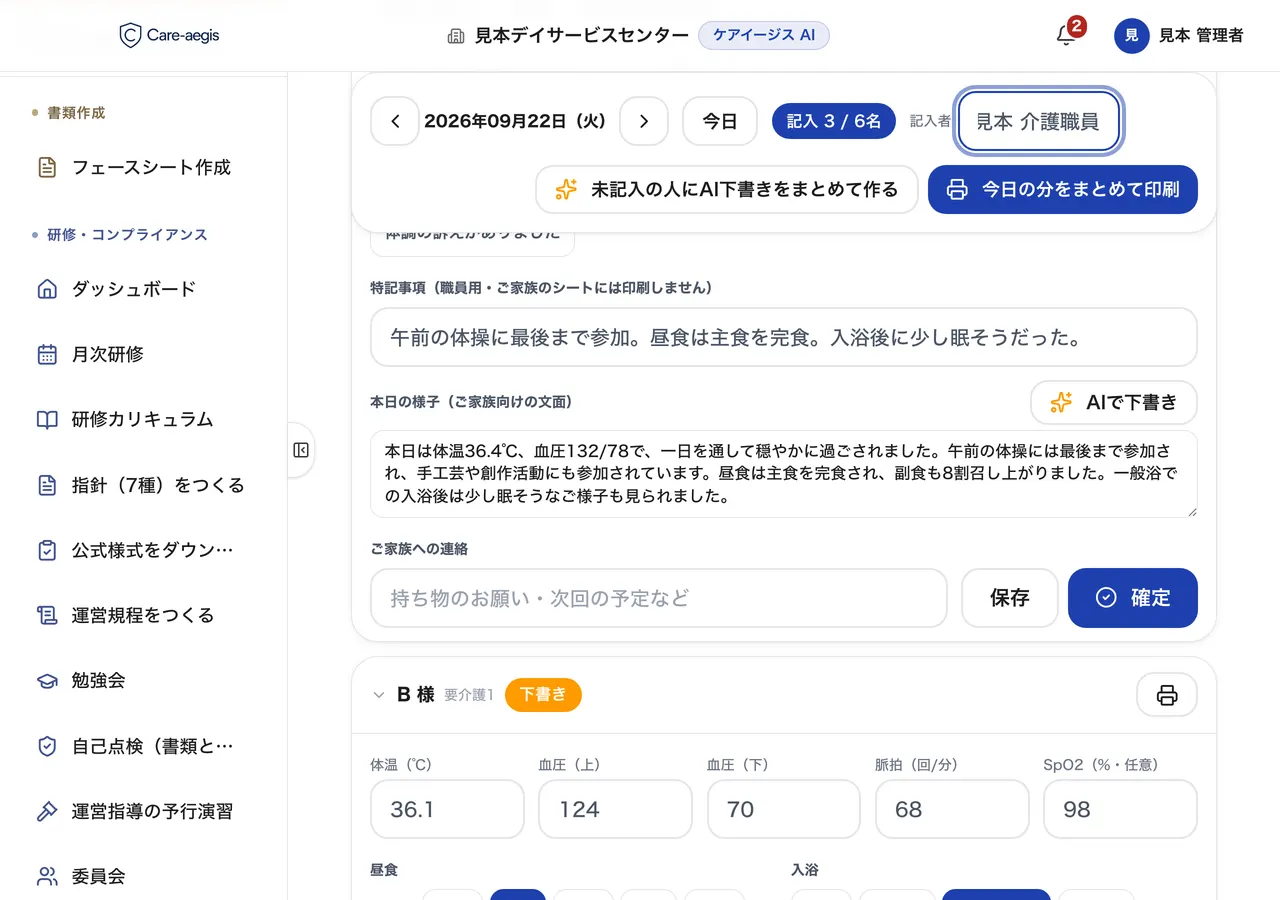Click the building icon beside 見本デイサービスセンター
Viewport: 1280px width, 900px height.
point(456,36)
